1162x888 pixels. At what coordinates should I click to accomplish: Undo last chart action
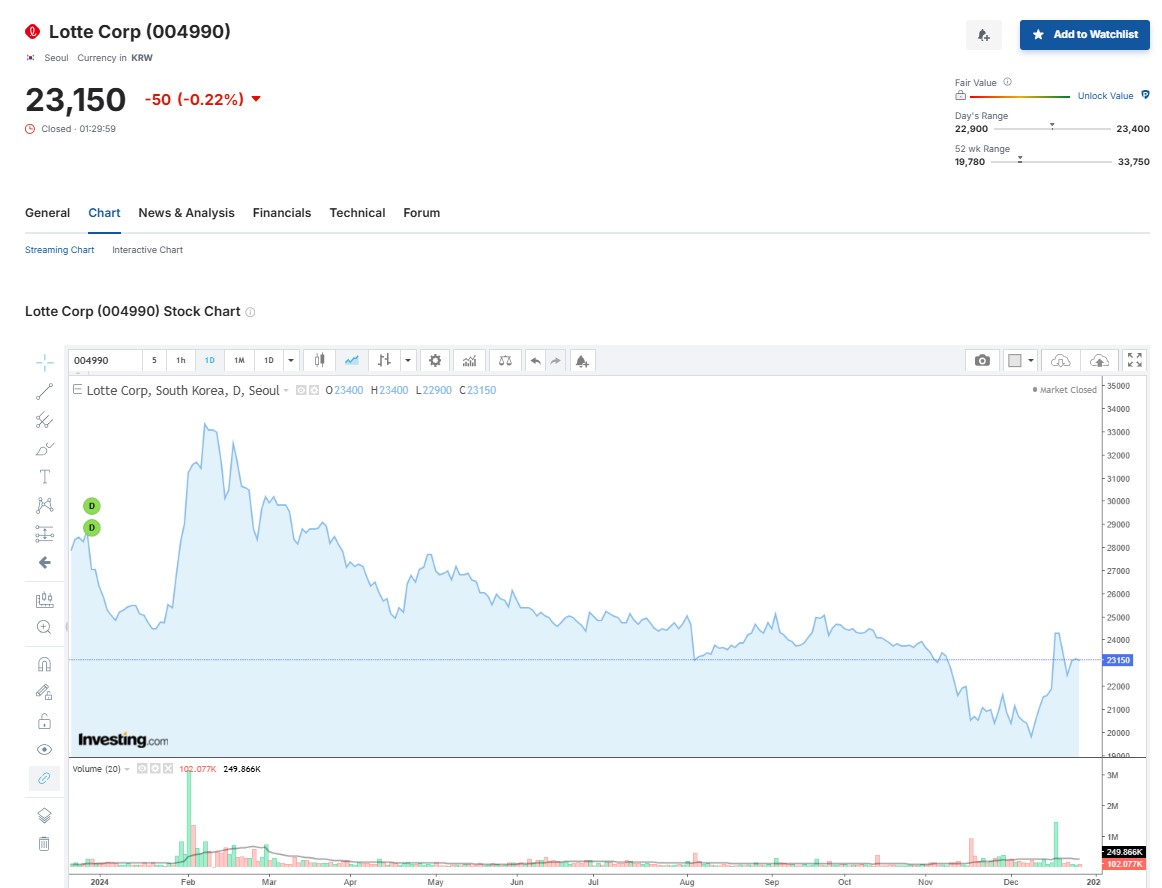tap(535, 360)
